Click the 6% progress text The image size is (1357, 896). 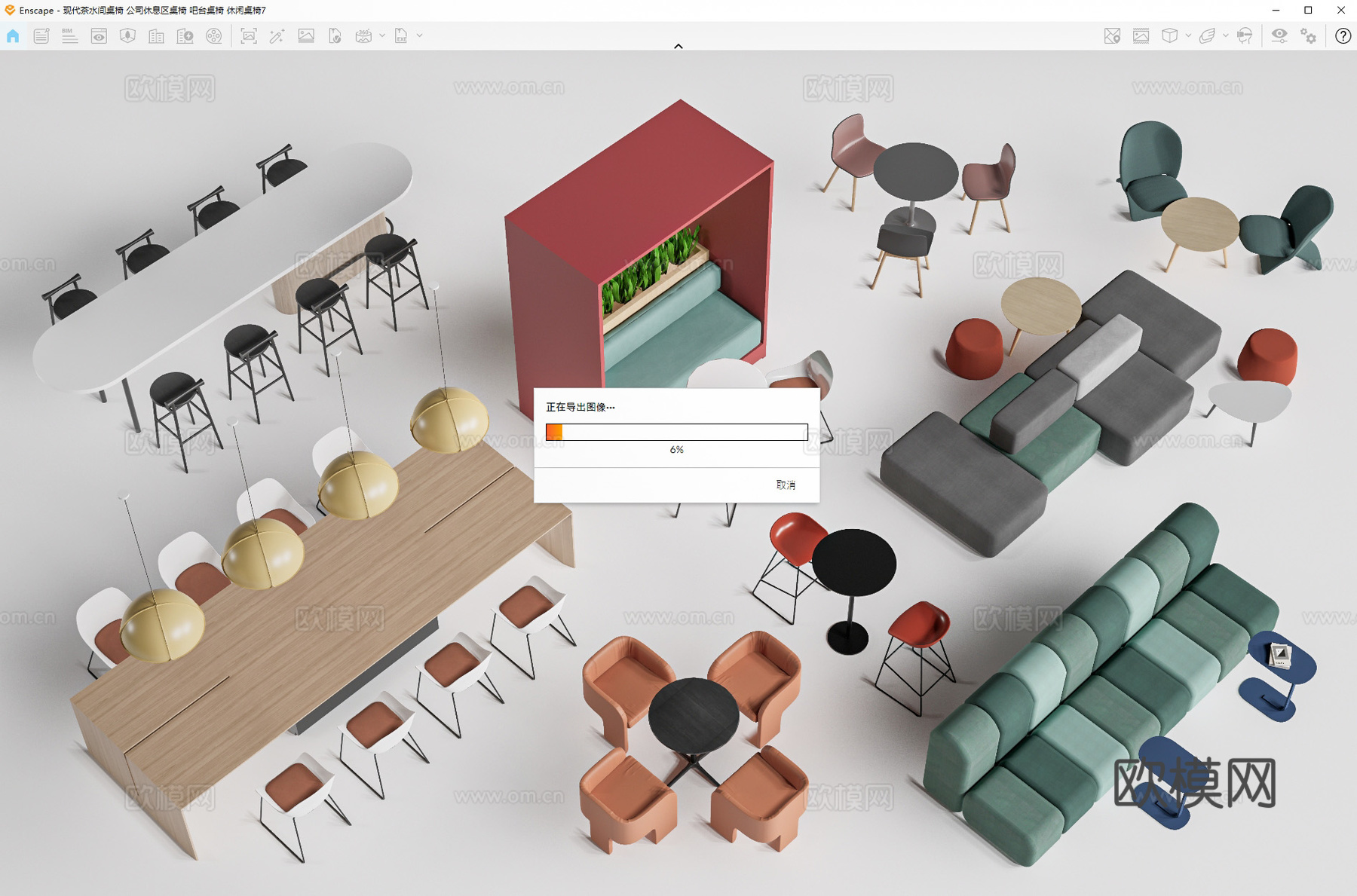677,450
